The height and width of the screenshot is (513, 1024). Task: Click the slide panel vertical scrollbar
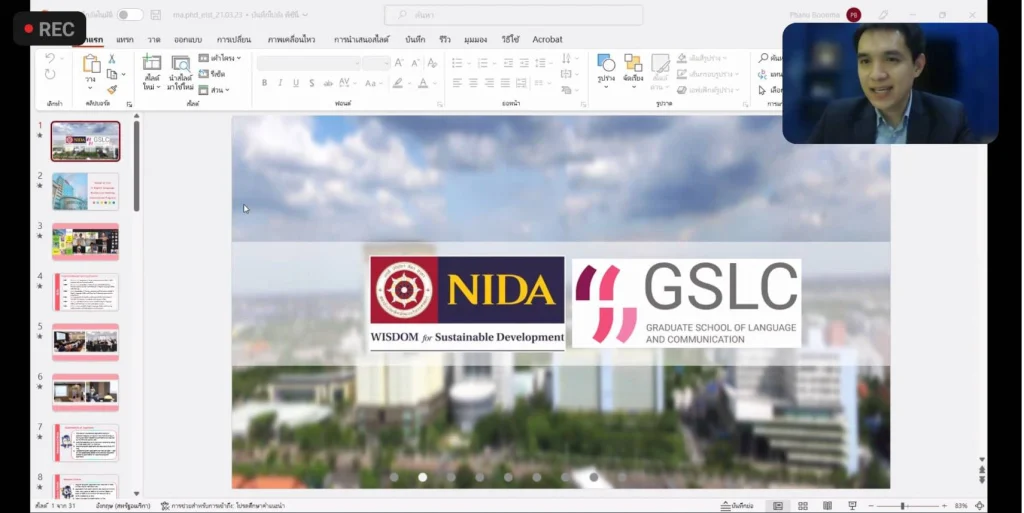[136, 166]
